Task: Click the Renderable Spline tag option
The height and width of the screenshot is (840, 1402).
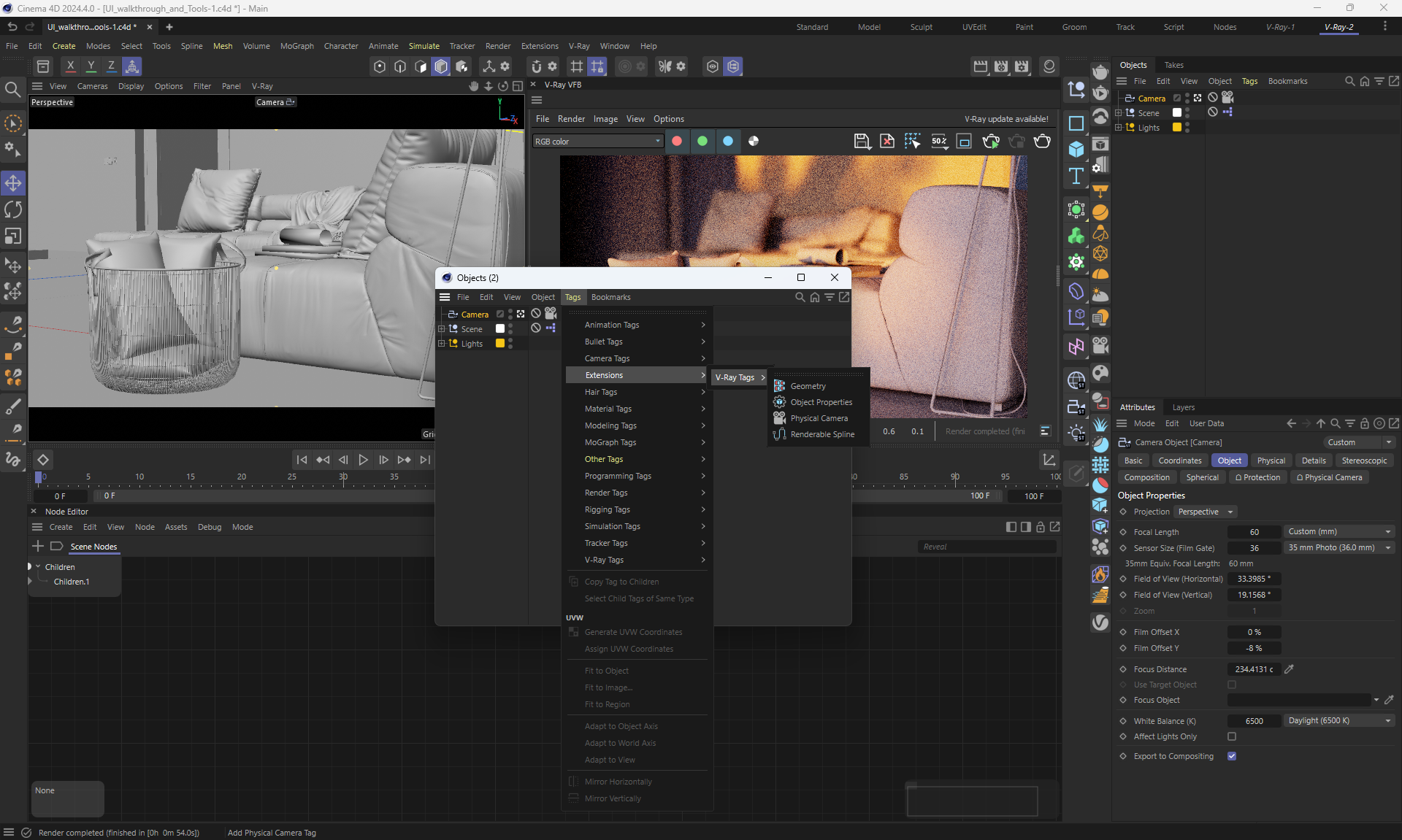Action: point(822,434)
